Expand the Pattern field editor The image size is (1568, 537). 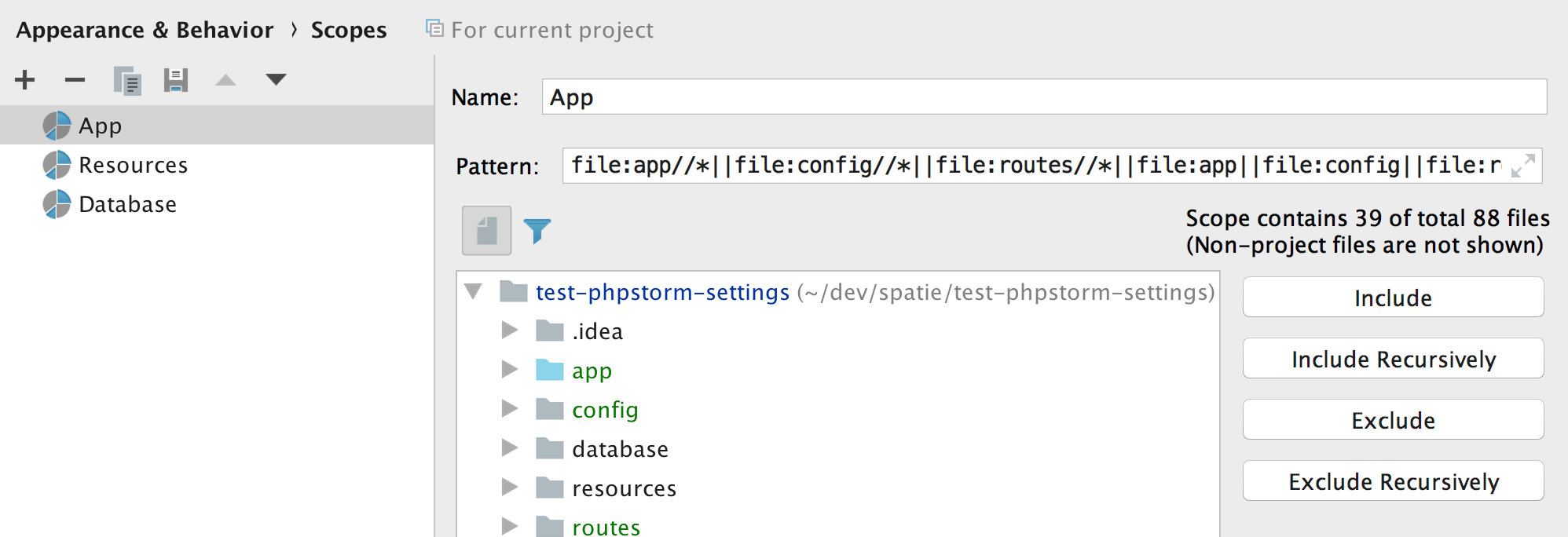[1522, 166]
